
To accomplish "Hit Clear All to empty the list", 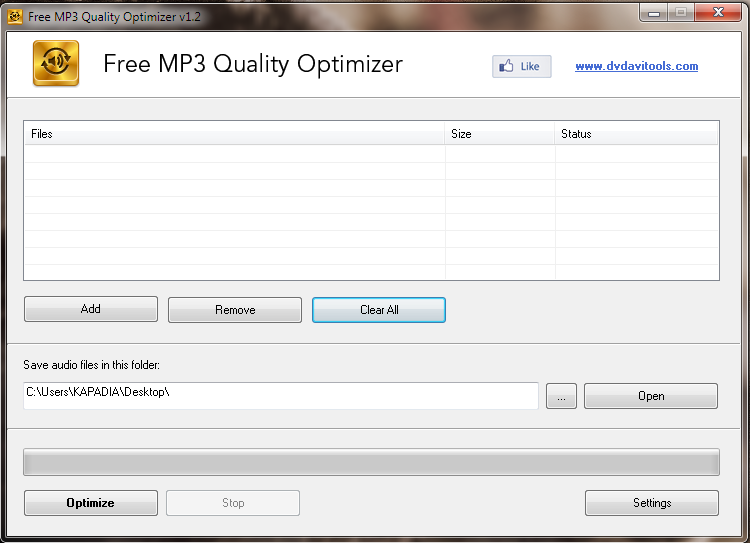I will pos(379,310).
